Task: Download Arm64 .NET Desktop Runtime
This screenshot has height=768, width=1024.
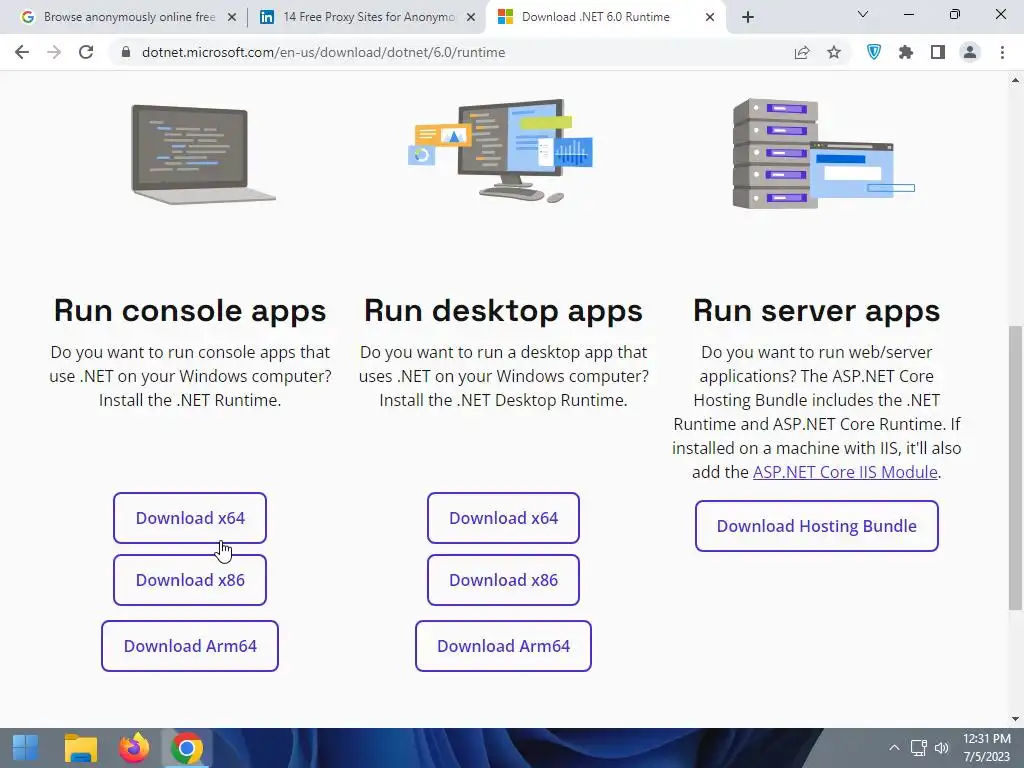Action: pos(504,646)
